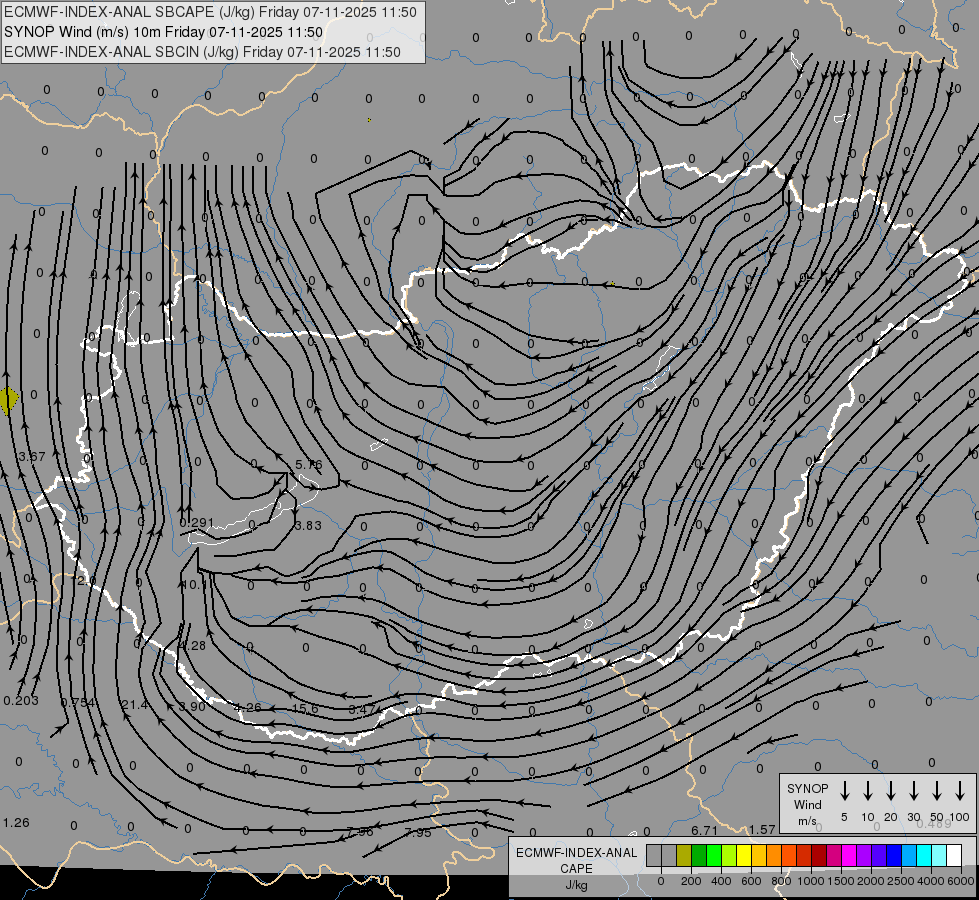The height and width of the screenshot is (900, 979).
Task: Click the map value 4.26
Action: pos(247,708)
